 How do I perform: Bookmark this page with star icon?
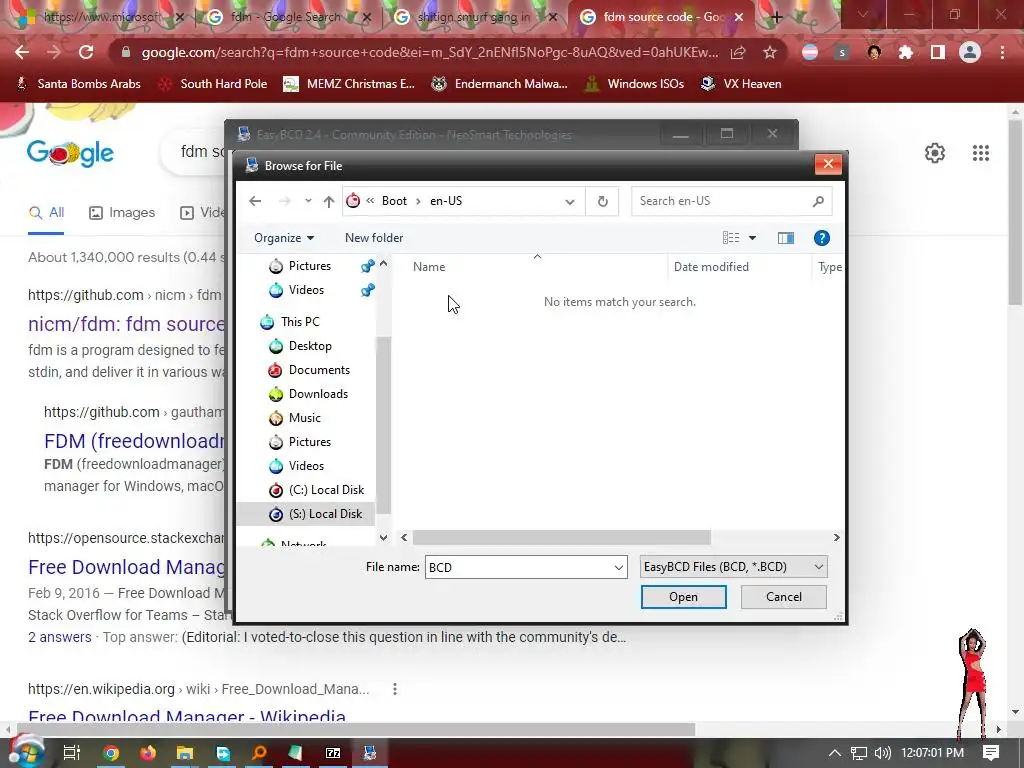[x=770, y=52]
